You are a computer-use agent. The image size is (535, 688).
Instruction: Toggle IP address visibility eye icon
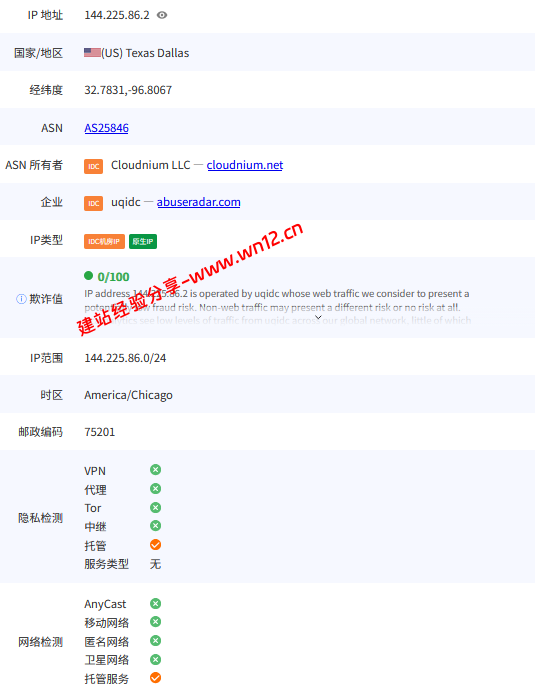pos(162,15)
